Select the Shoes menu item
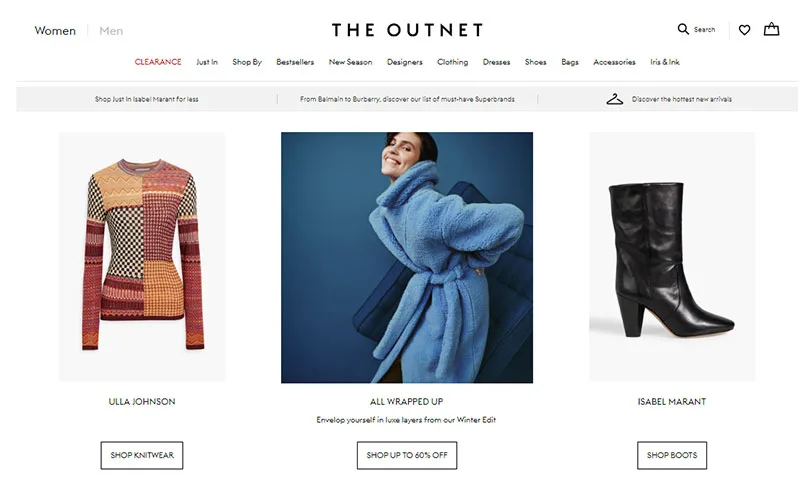 pyautogui.click(x=535, y=62)
